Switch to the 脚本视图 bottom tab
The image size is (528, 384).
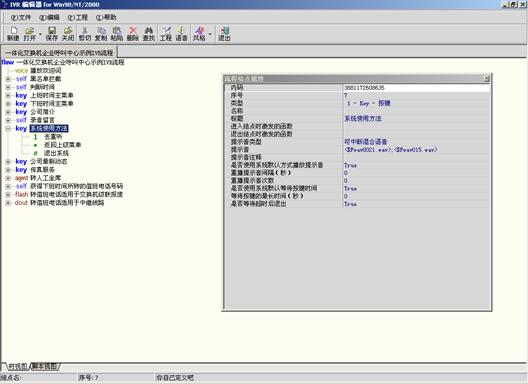point(45,366)
